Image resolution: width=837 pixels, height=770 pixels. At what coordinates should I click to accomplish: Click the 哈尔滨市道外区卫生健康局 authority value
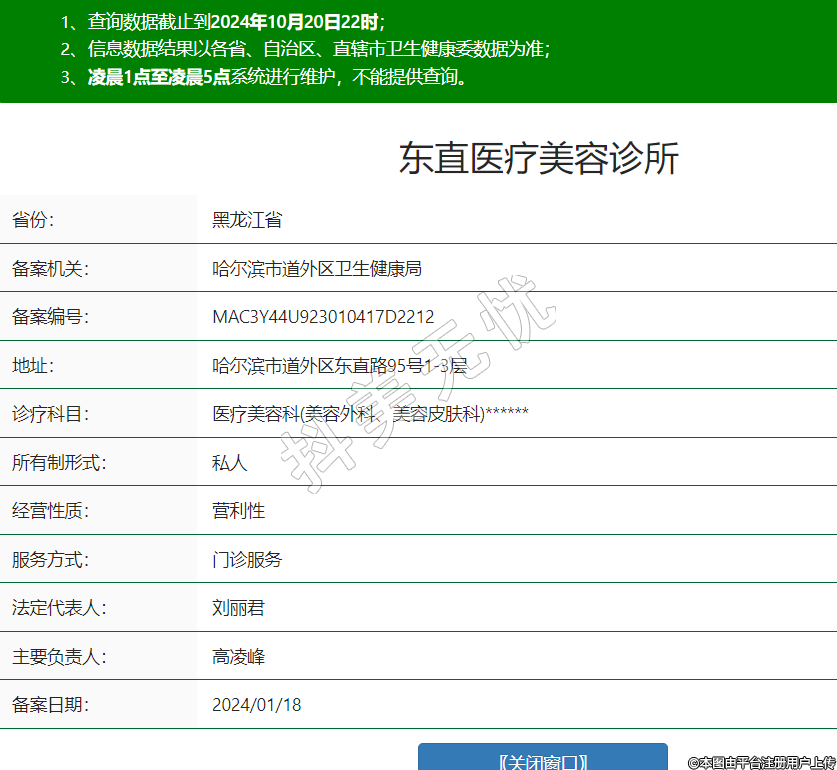[x=317, y=268]
